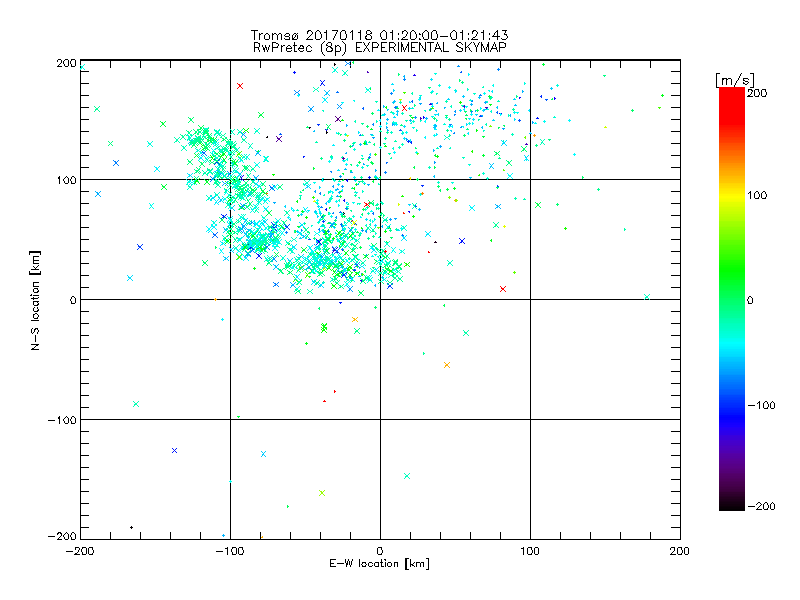This screenshot has width=800, height=600.
Task: Click the '[m/s]' colorbar unit label
Action: pyautogui.click(x=735, y=80)
